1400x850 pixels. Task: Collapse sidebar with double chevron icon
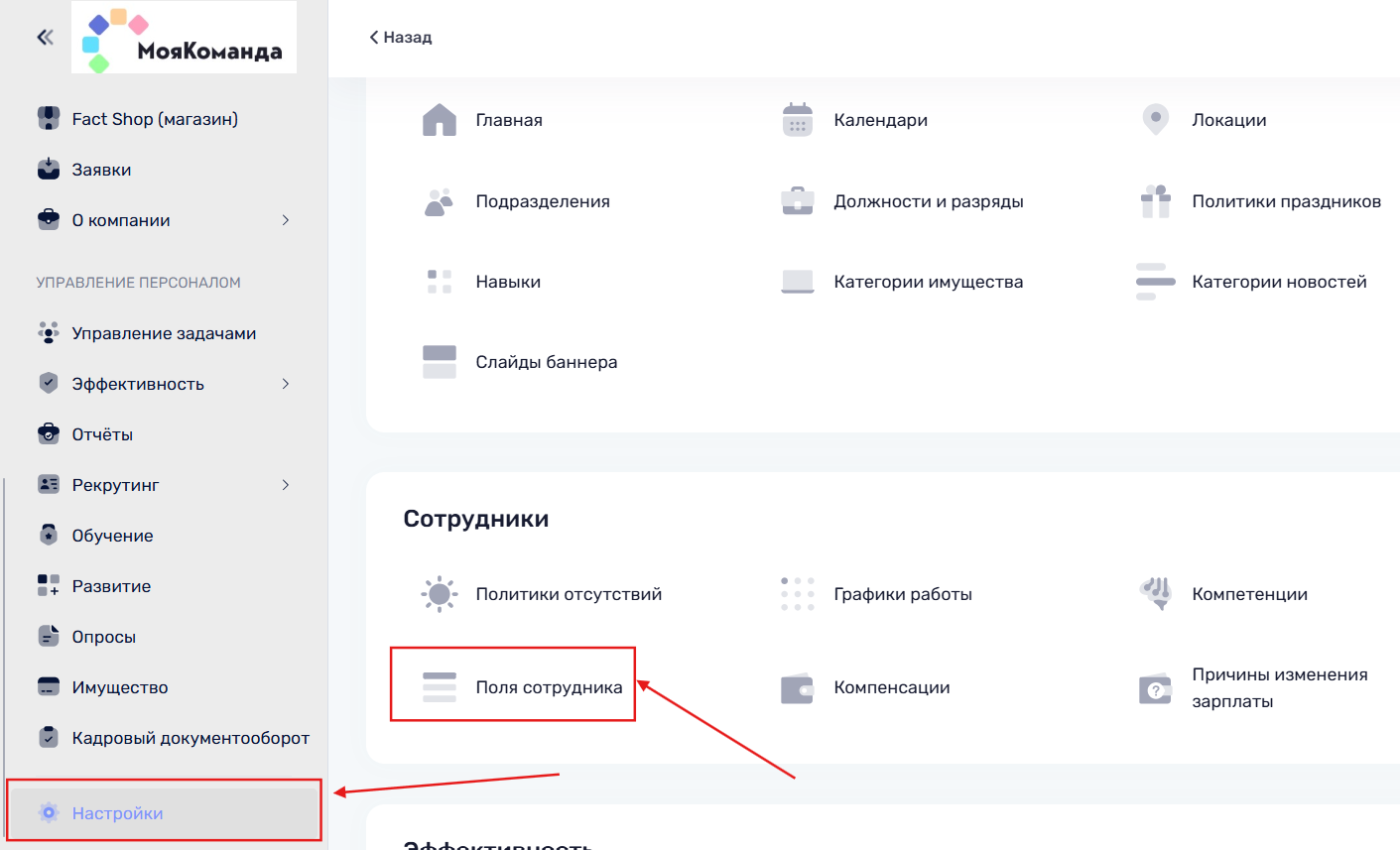tap(45, 38)
